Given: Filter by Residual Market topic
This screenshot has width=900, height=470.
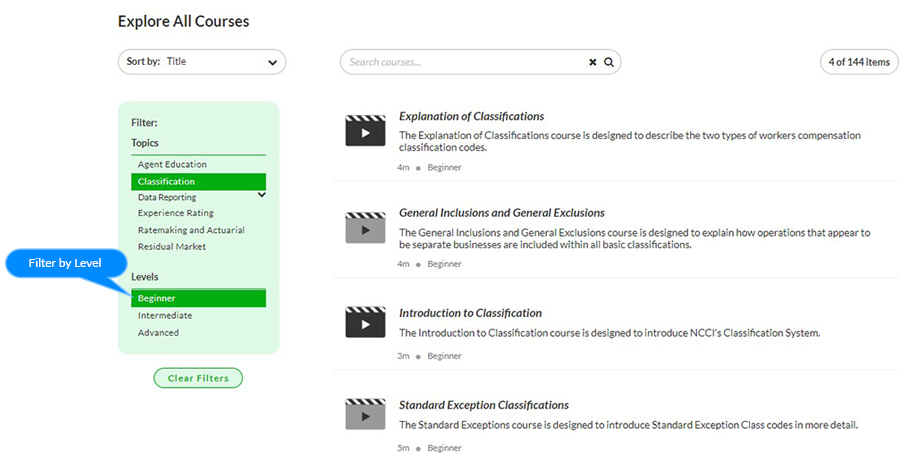Looking at the screenshot, I should 171,245.
